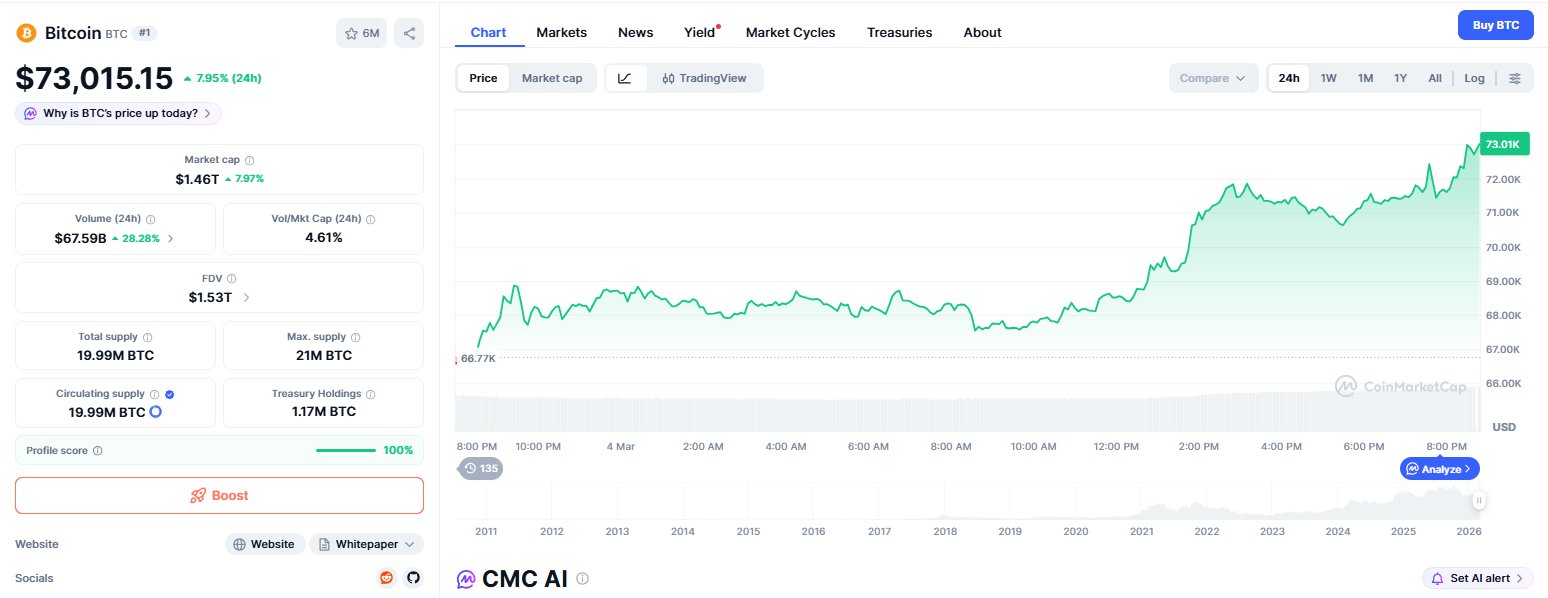The height and width of the screenshot is (598, 1548).
Task: Click info icon next to CMC AI
Action: pyautogui.click(x=583, y=578)
